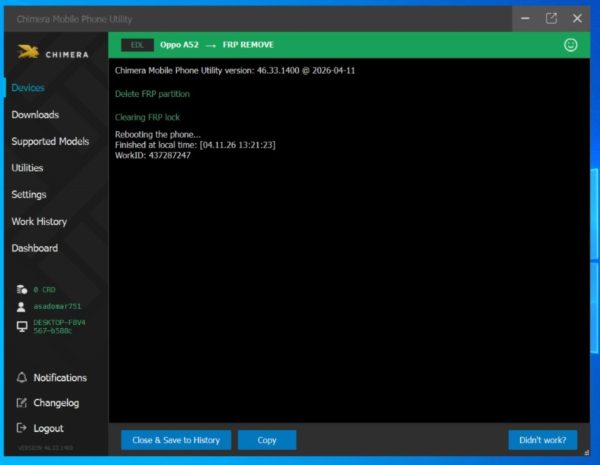This screenshot has height=465, width=600.
Task: Click the credits coin icon beside 0 CRD
Action: (22, 290)
